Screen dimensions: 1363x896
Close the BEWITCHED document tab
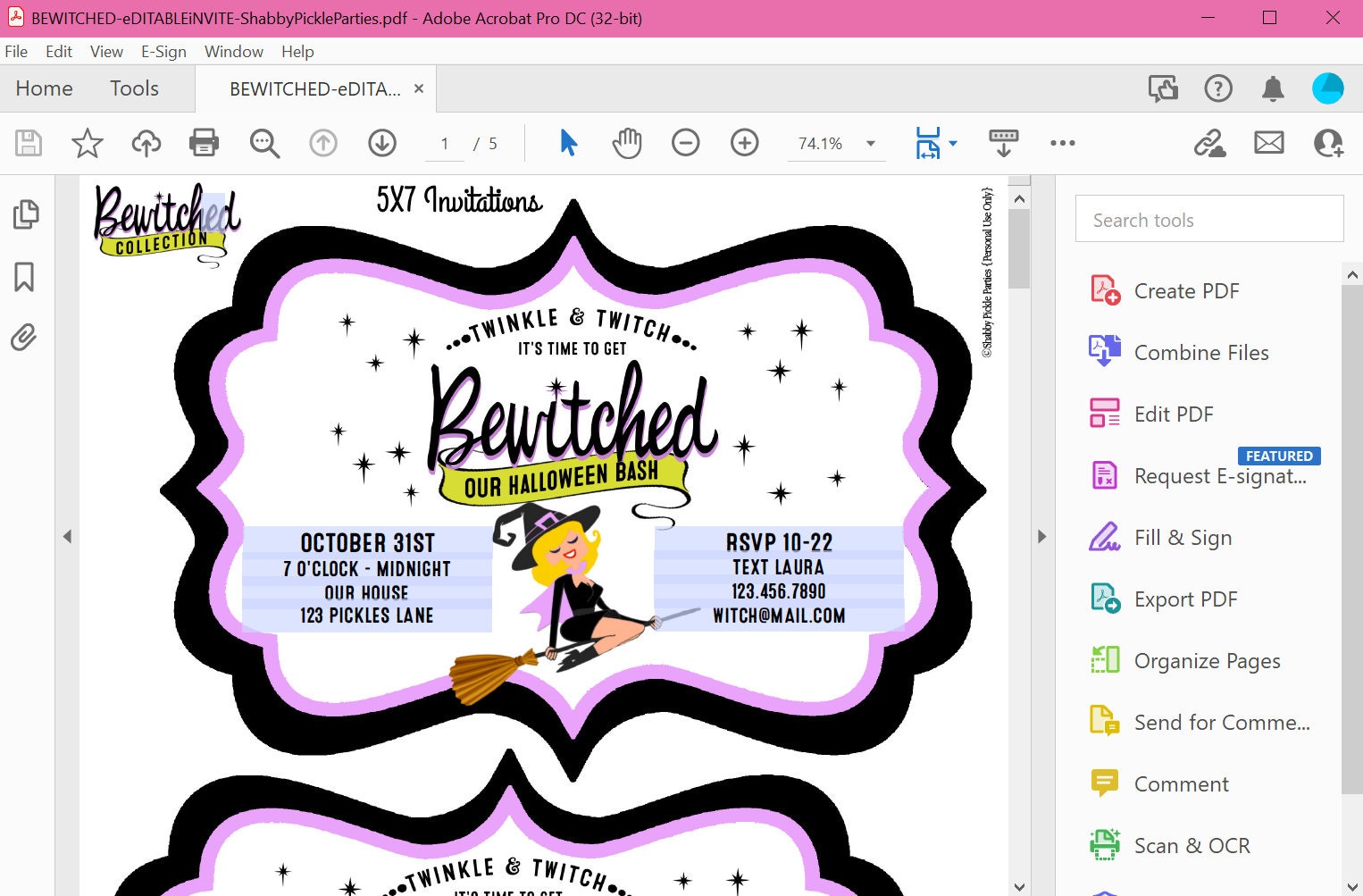pos(418,89)
